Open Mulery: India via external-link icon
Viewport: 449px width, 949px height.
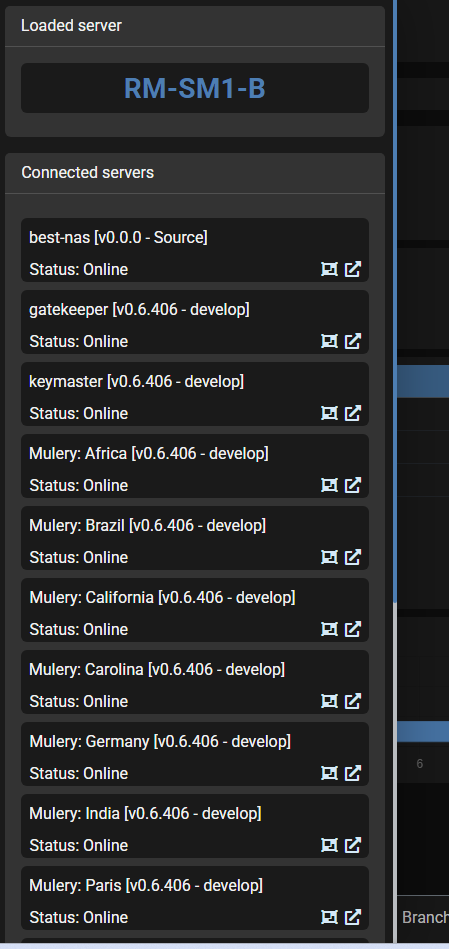click(x=353, y=846)
